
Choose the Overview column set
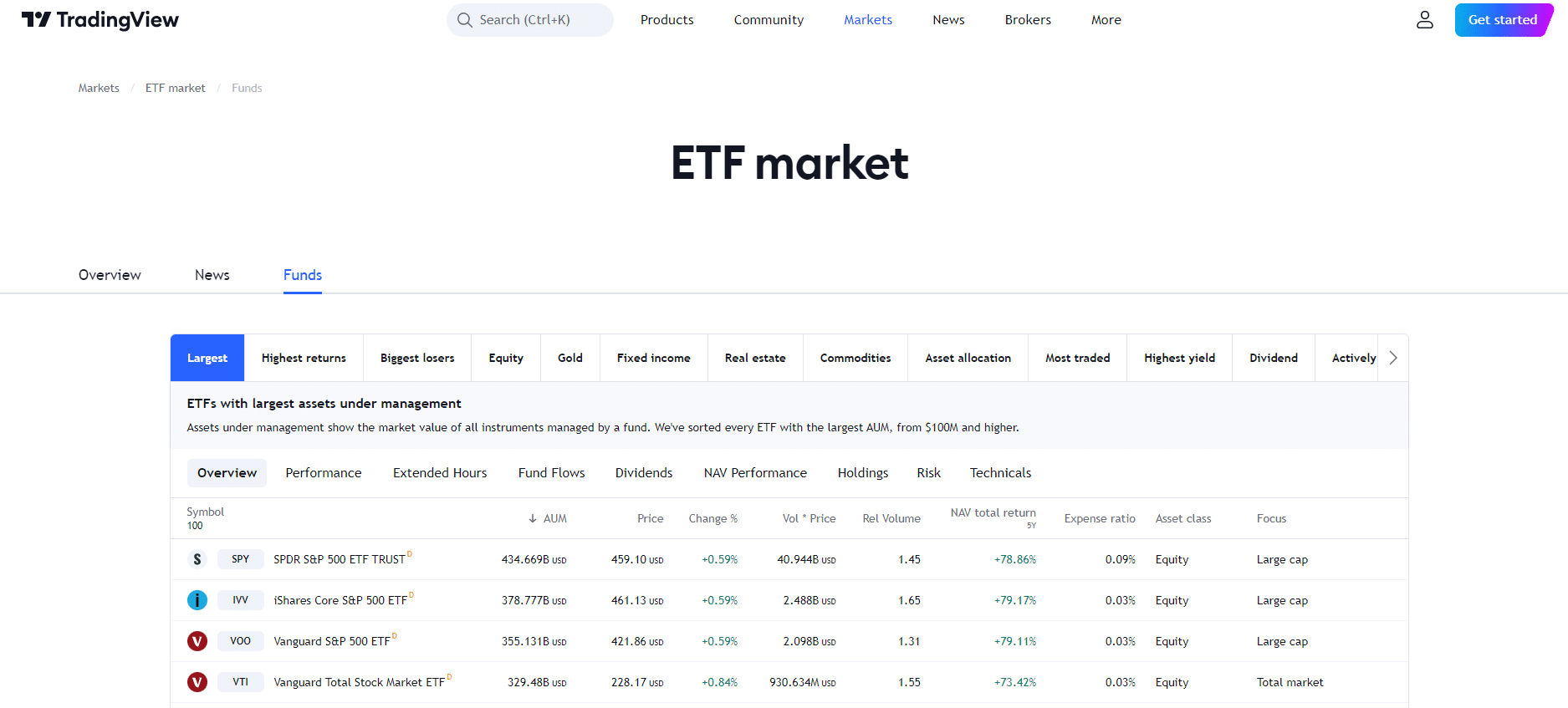(x=227, y=473)
